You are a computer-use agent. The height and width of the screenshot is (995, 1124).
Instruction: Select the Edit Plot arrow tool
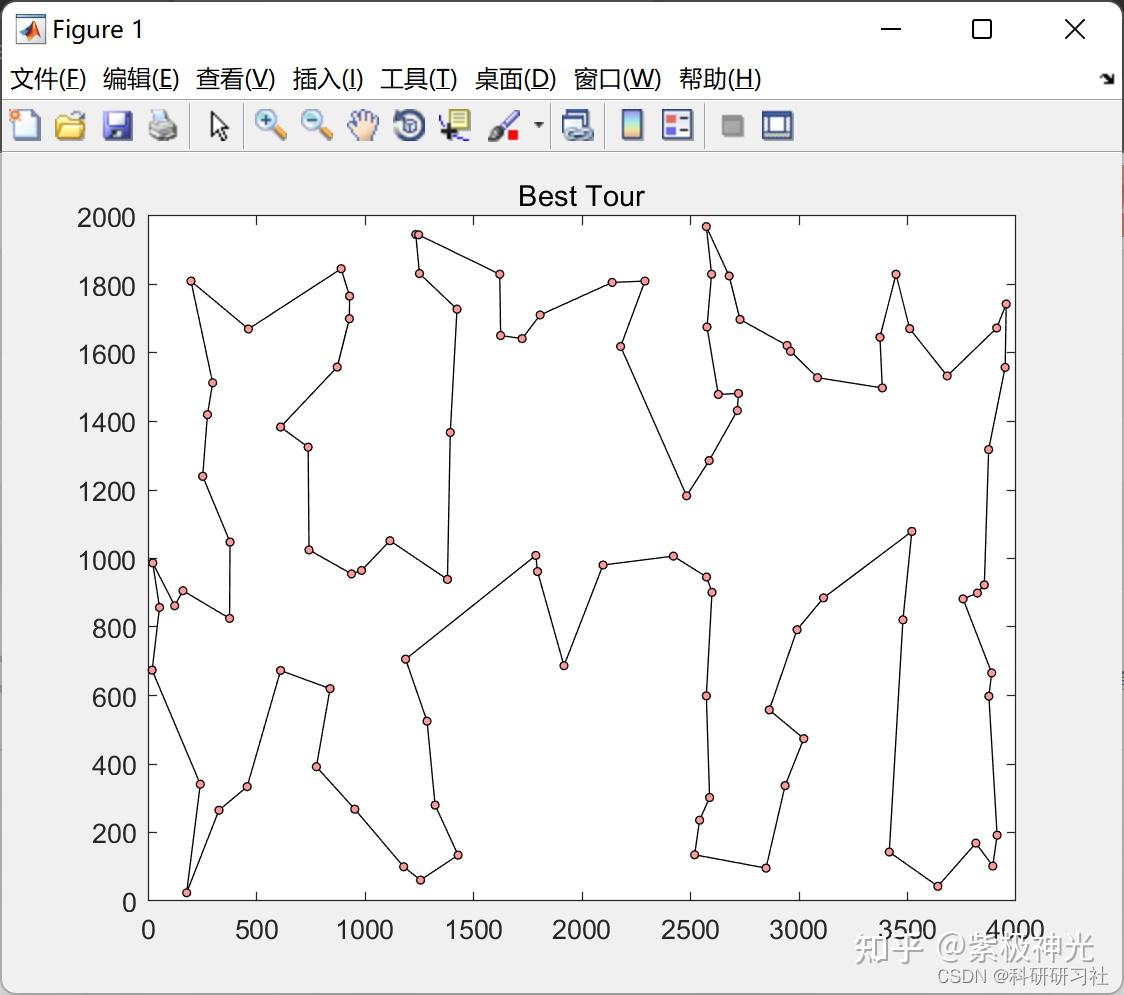[x=219, y=125]
